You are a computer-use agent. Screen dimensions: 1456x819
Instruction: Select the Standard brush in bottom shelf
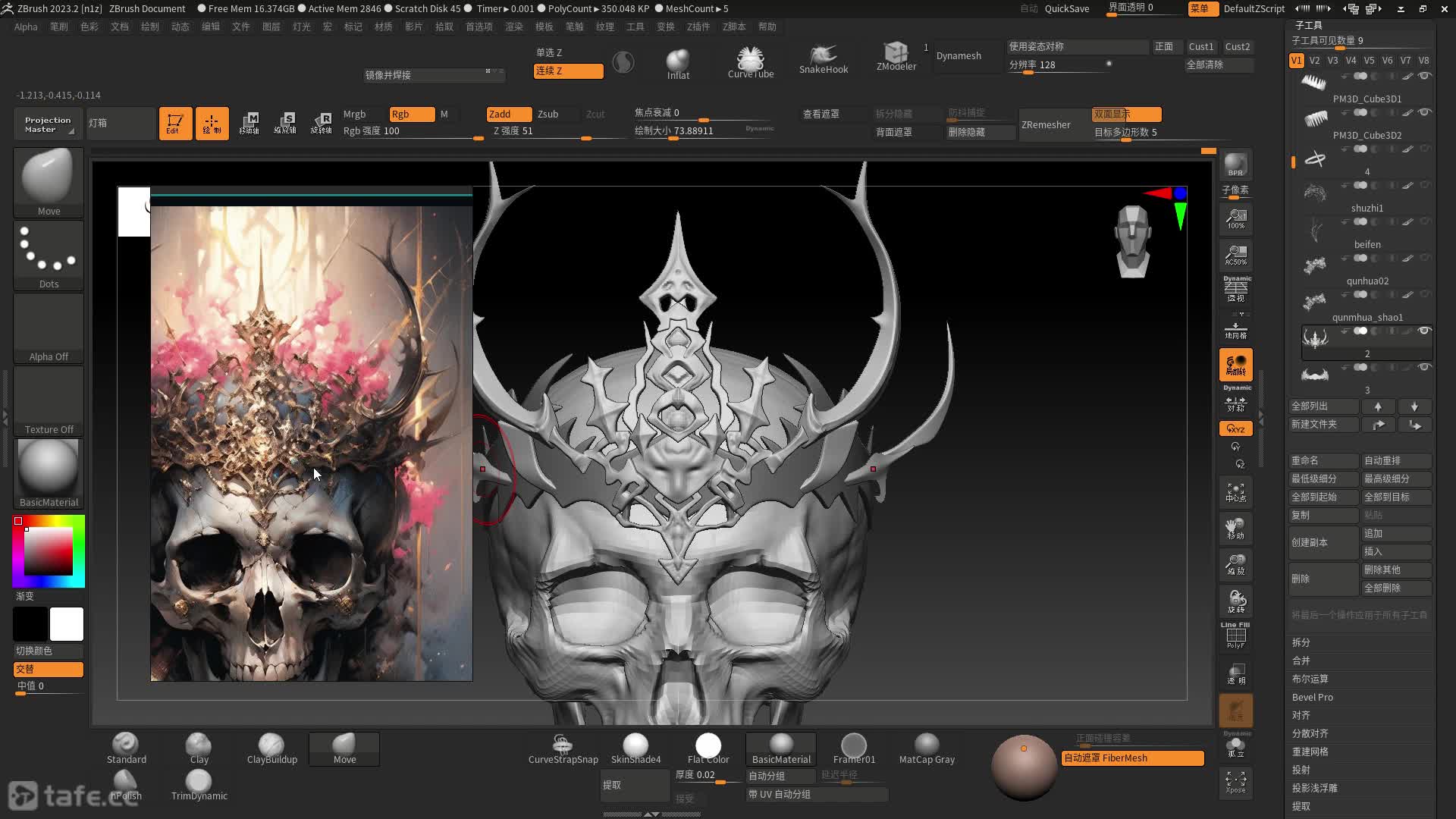click(126, 748)
